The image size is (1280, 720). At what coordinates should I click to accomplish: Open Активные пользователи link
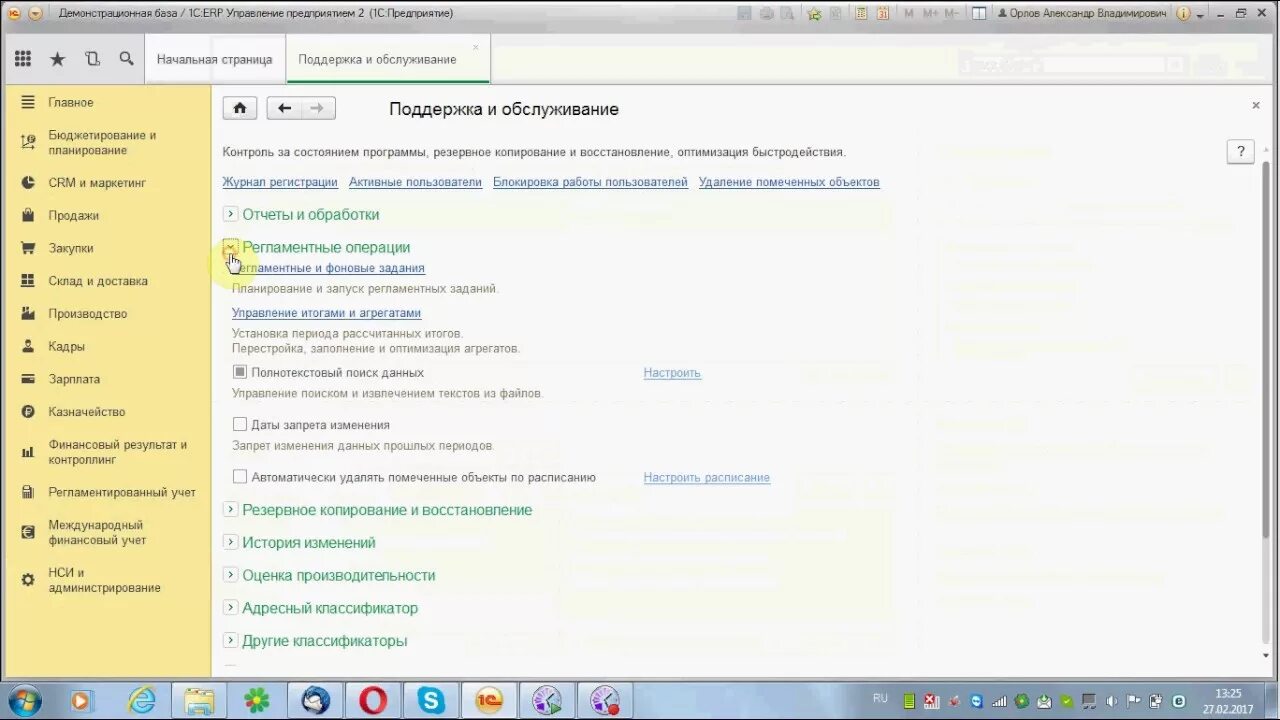[x=415, y=182]
